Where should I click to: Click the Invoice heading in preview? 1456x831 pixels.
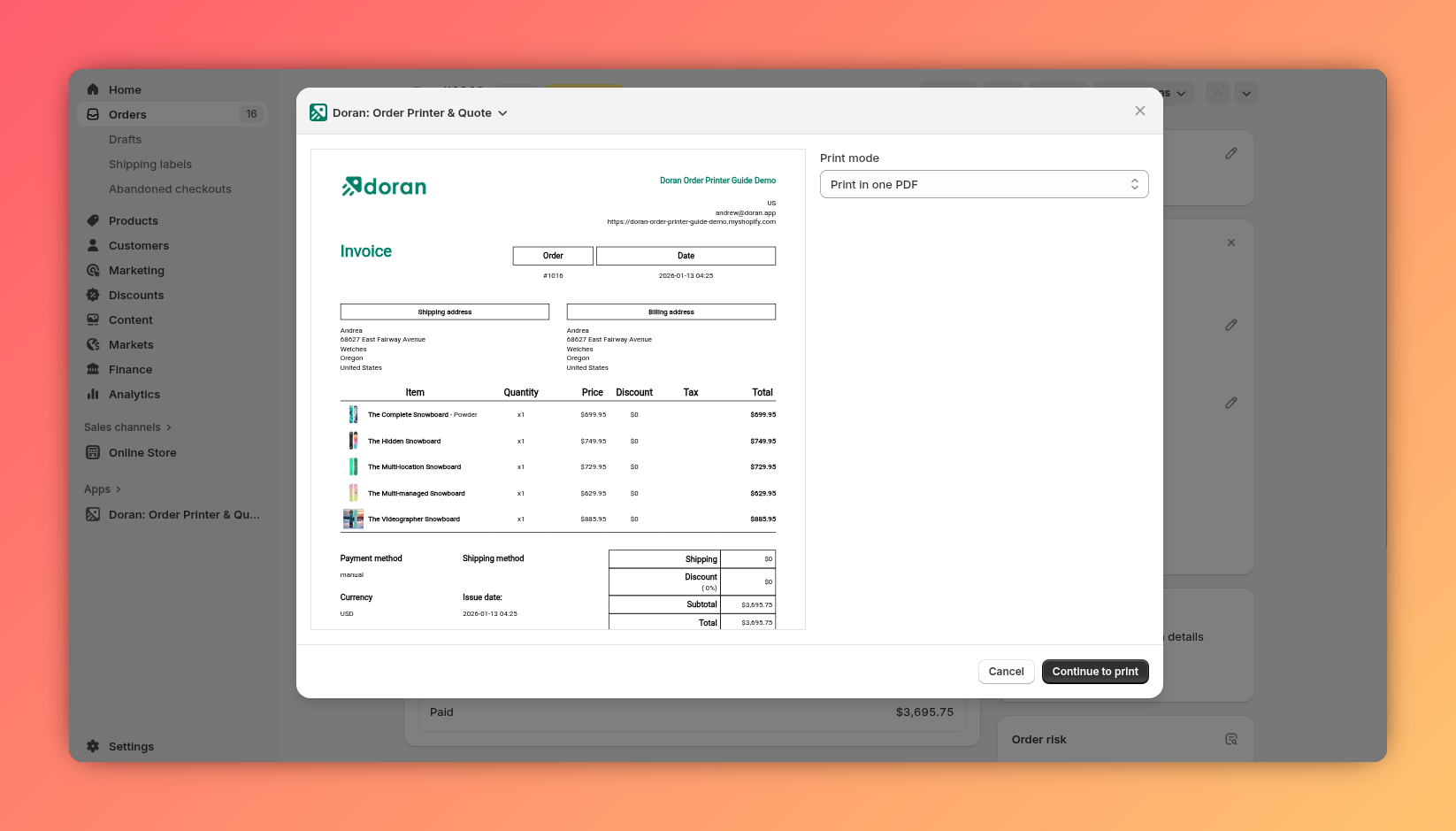click(x=366, y=251)
